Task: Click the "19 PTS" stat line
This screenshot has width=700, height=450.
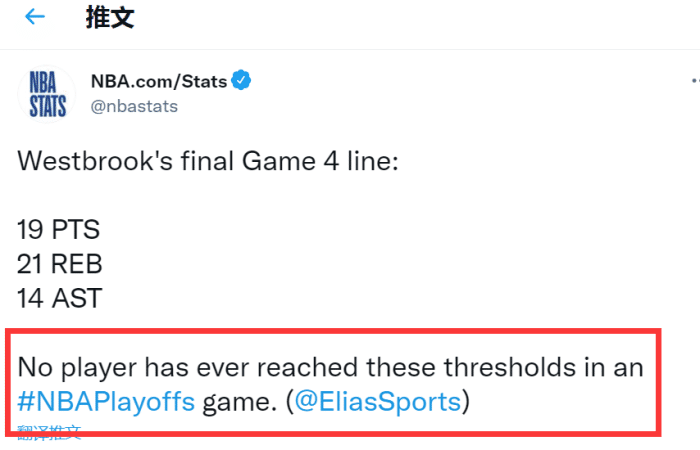Action: pos(59,229)
